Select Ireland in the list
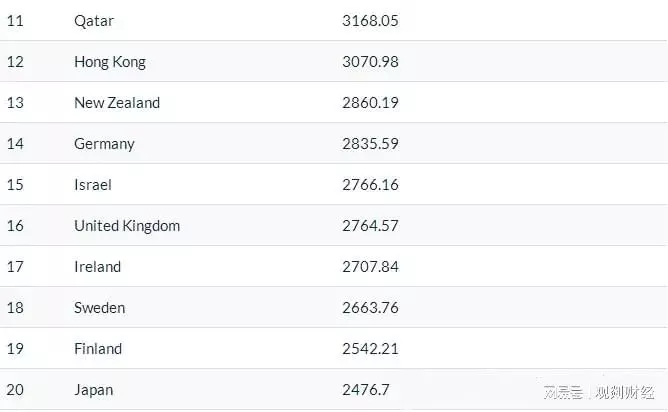The image size is (668, 412). pyautogui.click(x=97, y=267)
